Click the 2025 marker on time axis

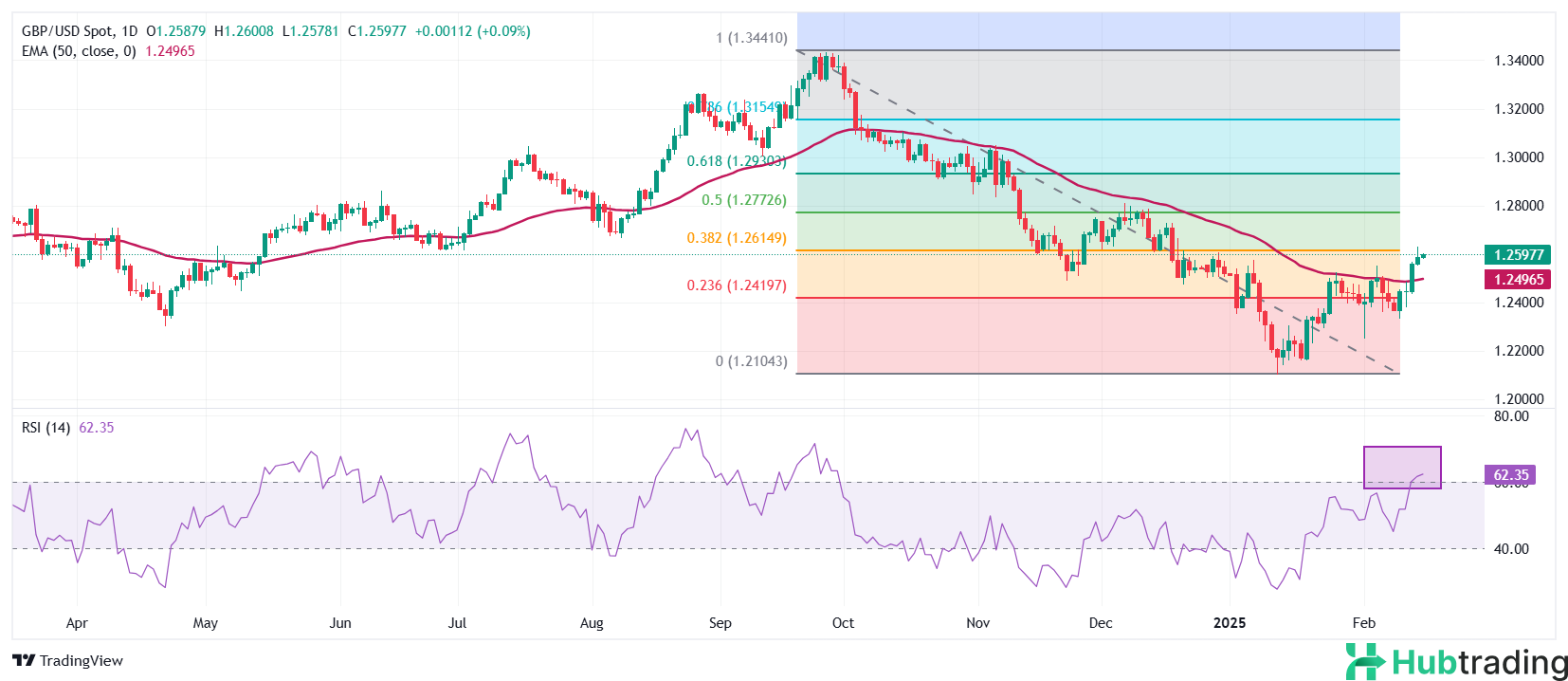tap(1230, 623)
